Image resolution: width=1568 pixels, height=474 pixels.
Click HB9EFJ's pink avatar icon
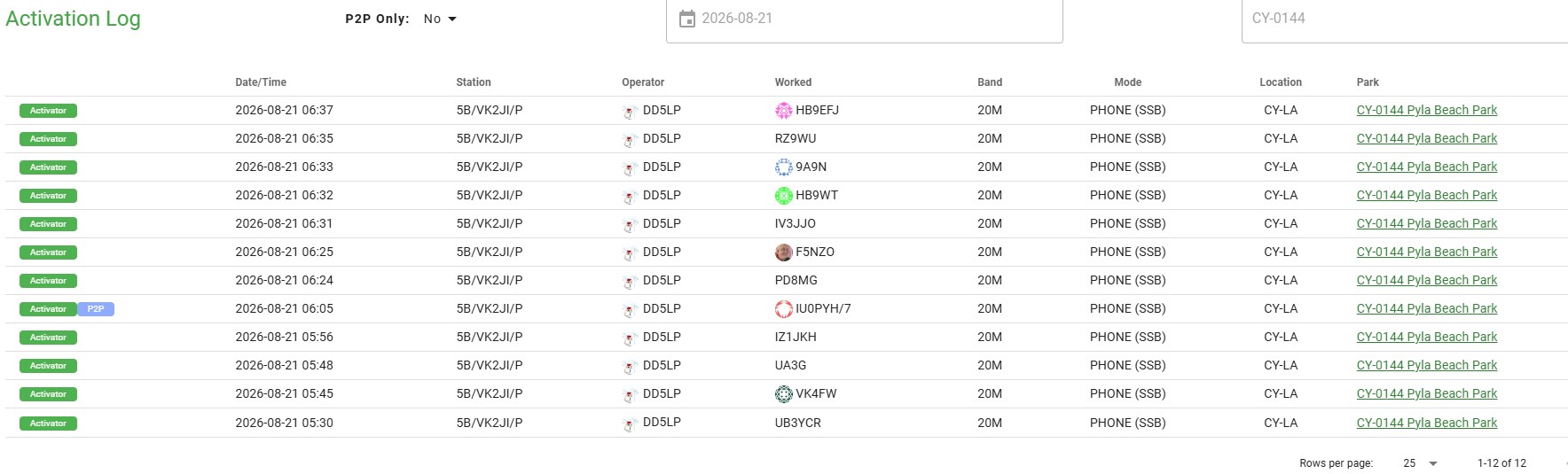pyautogui.click(x=784, y=111)
